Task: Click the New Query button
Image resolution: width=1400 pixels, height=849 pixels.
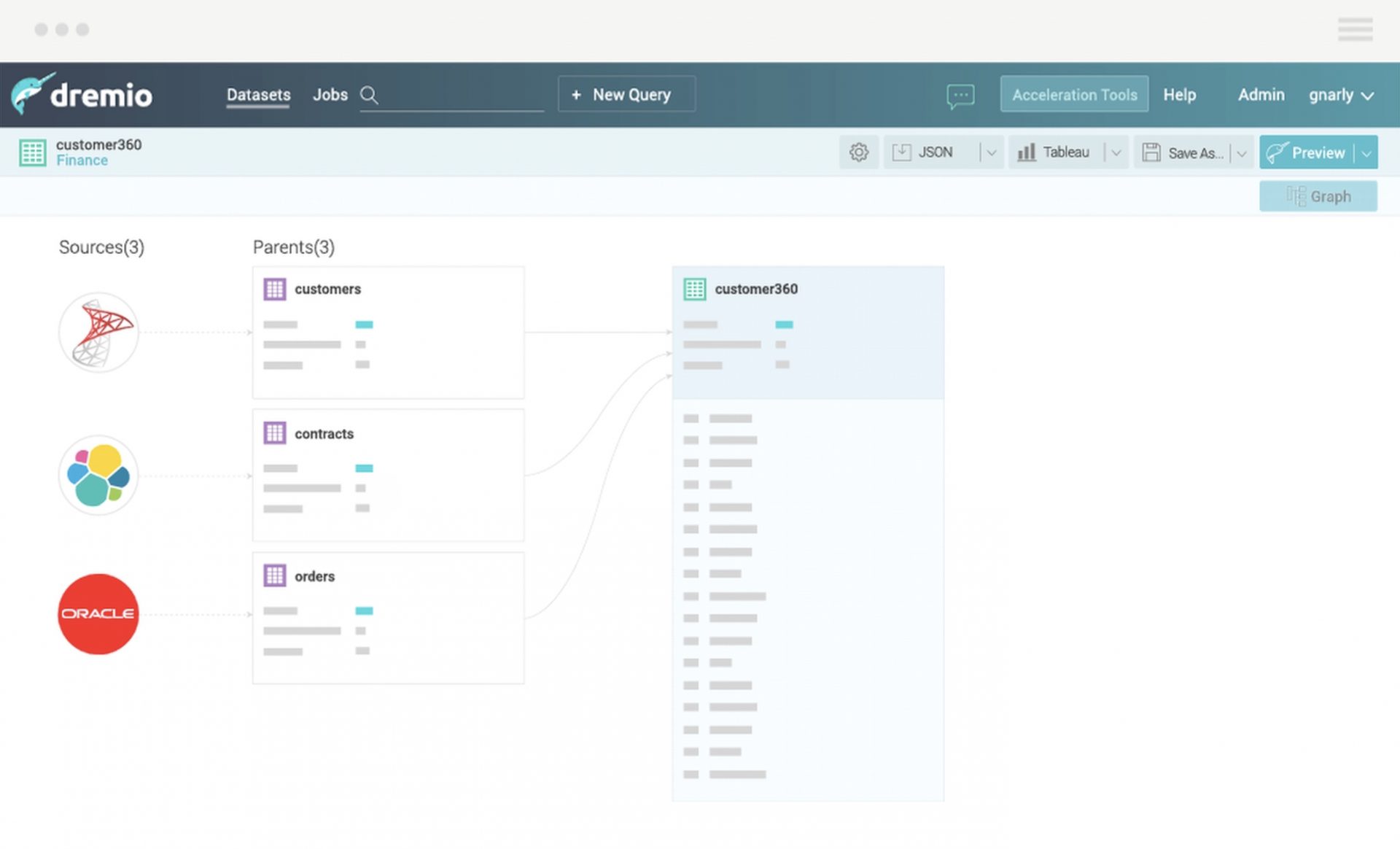Action: (626, 94)
